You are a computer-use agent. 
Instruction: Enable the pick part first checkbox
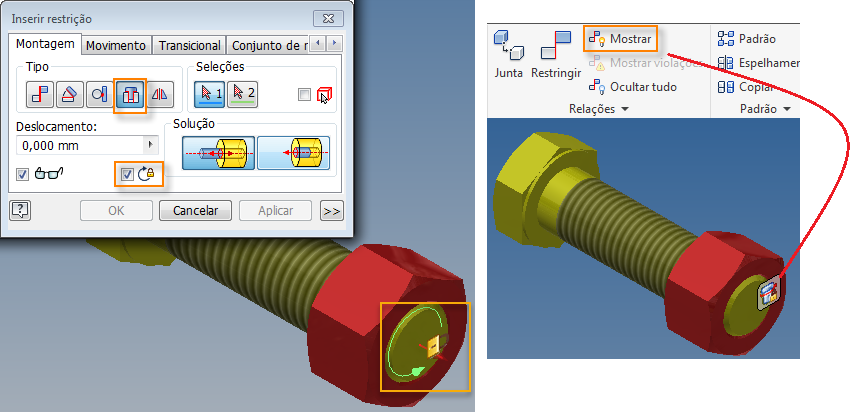click(304, 95)
